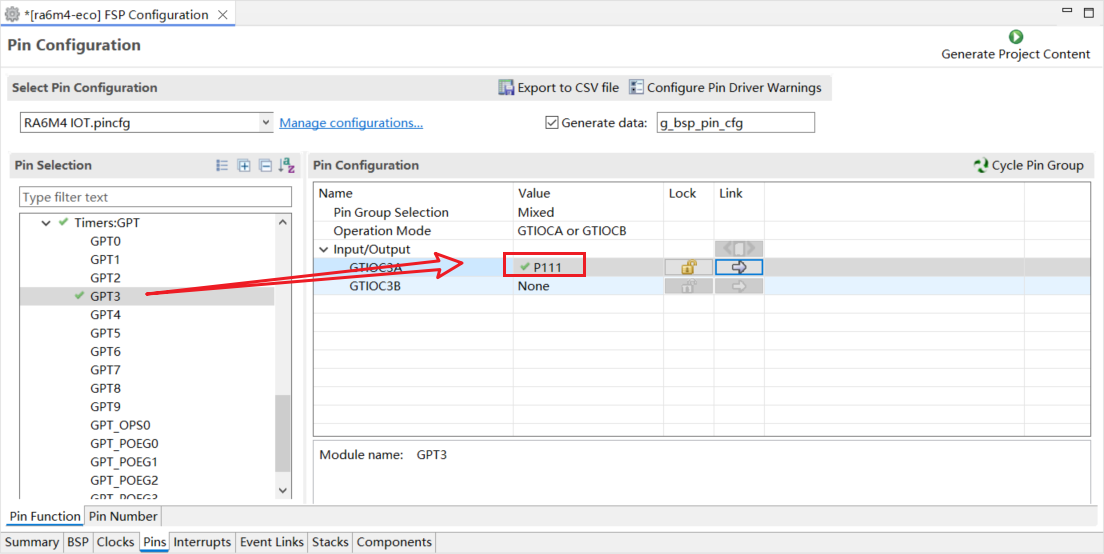
Task: Click the Export to CSV file icon
Action: coord(506,87)
